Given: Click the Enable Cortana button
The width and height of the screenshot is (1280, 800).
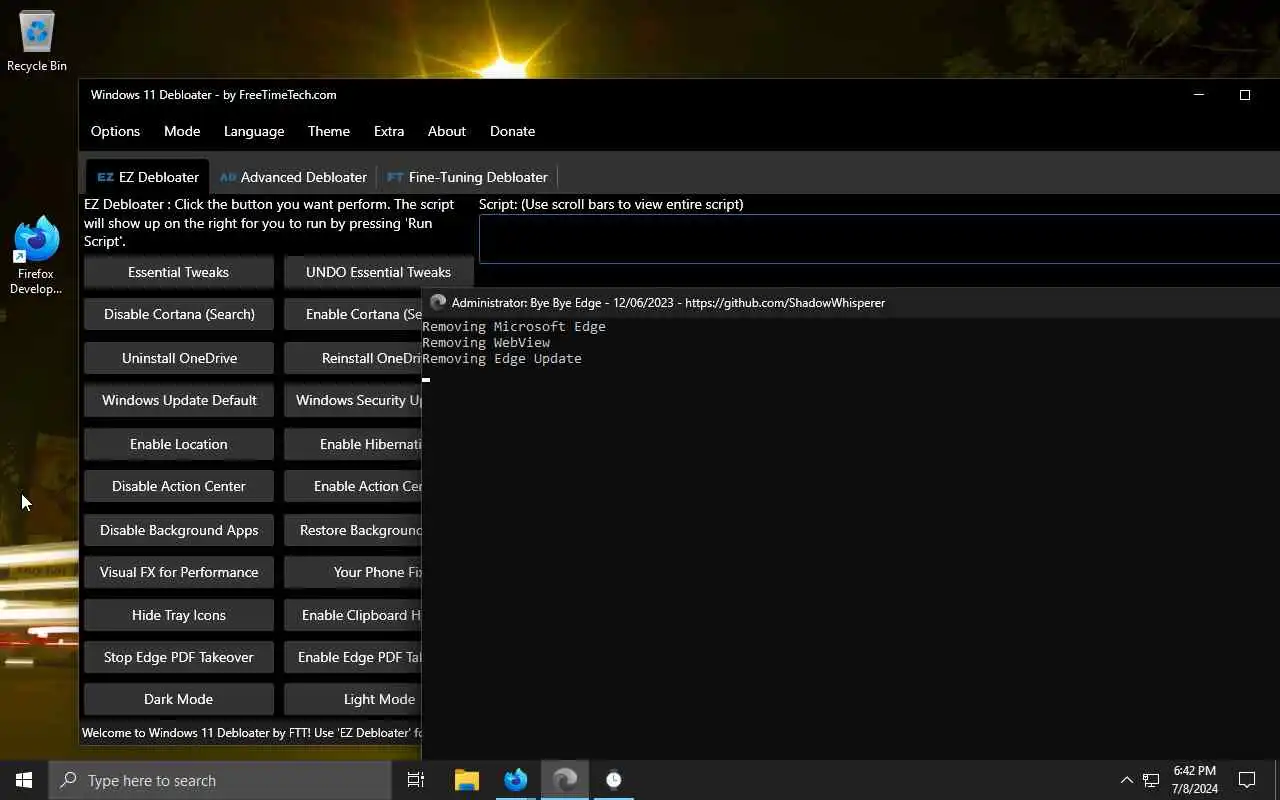Looking at the screenshot, I should point(353,314).
